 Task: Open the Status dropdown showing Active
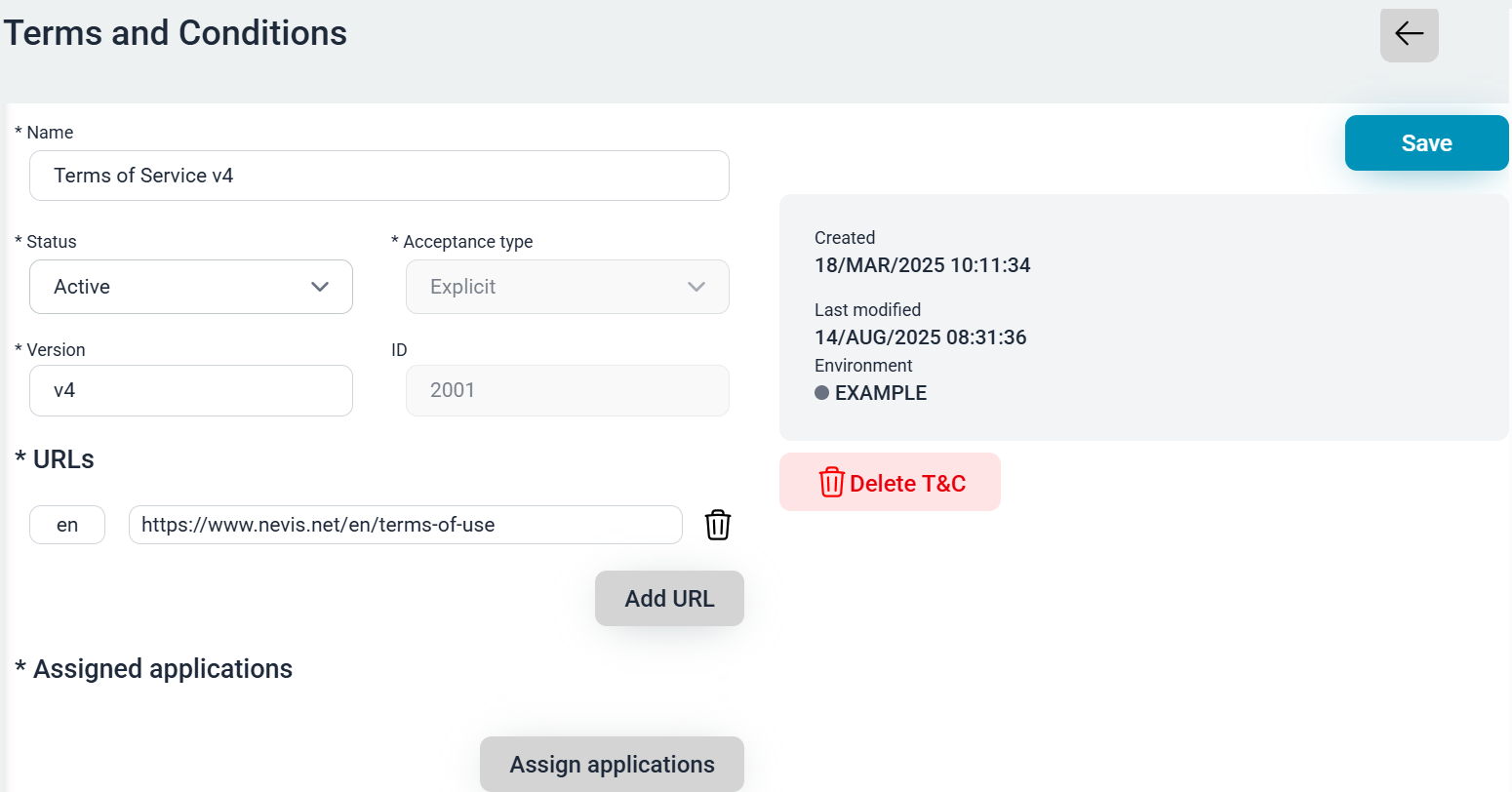(191, 287)
